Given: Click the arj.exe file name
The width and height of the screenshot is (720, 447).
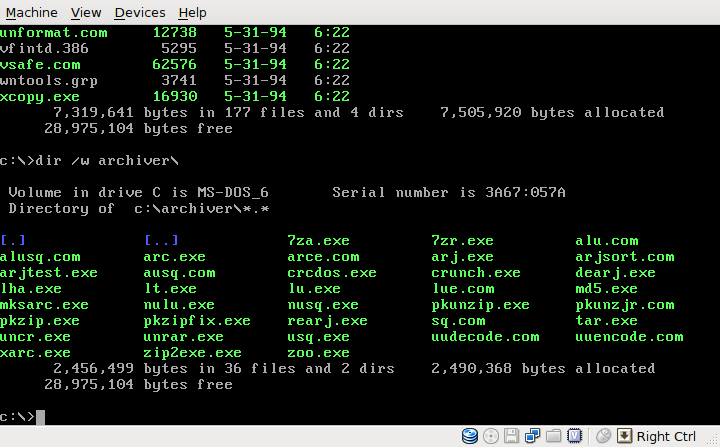Looking at the screenshot, I should 462,257.
